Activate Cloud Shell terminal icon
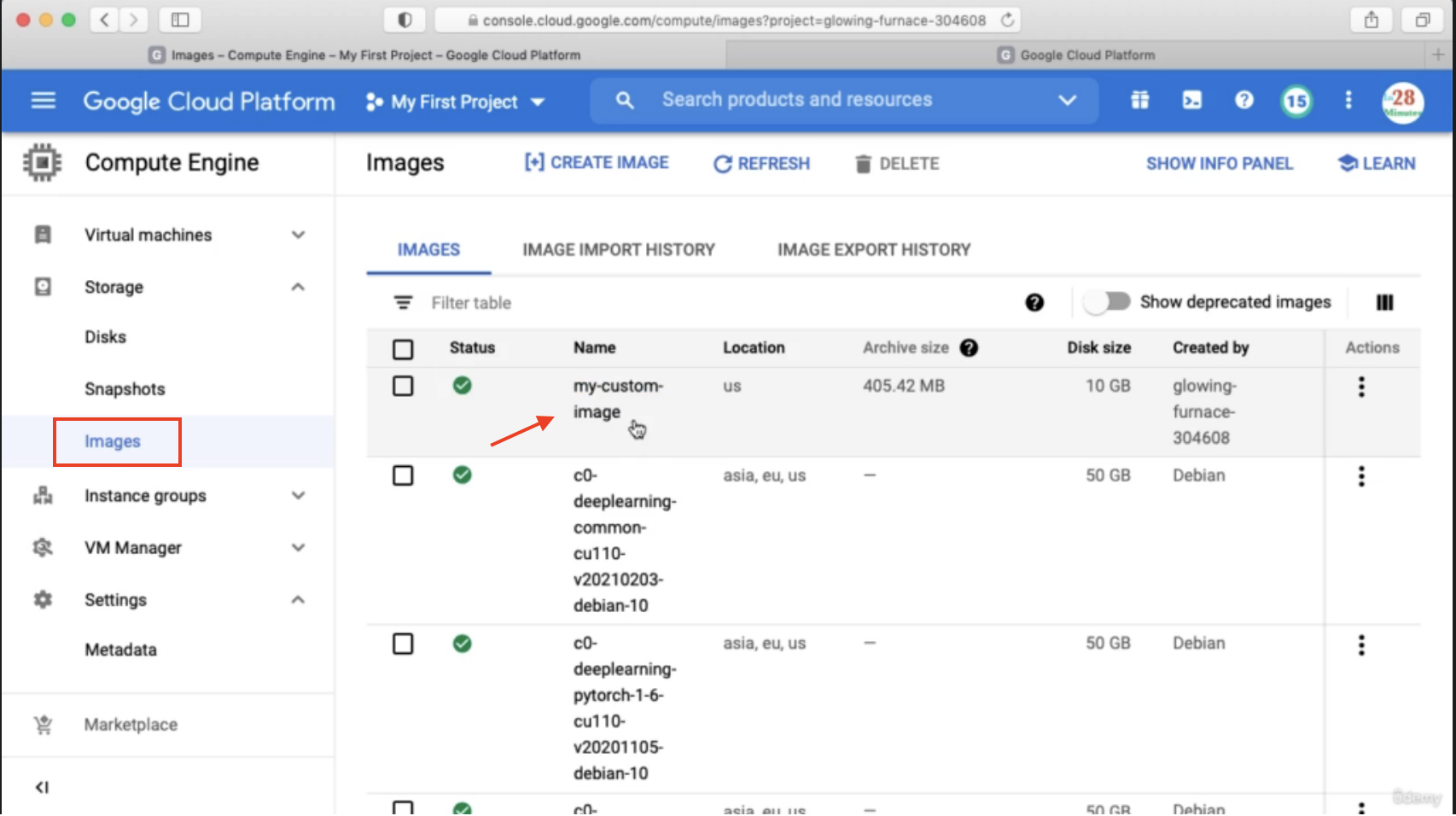The width and height of the screenshot is (1456, 816). tap(1192, 101)
